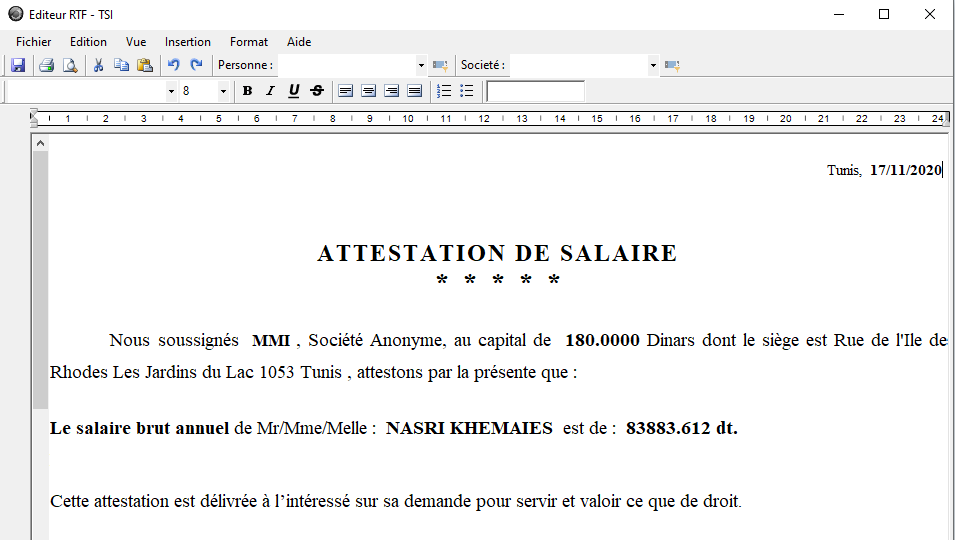955x540 pixels.
Task: Click the Undo arrow icon
Action: [x=174, y=65]
